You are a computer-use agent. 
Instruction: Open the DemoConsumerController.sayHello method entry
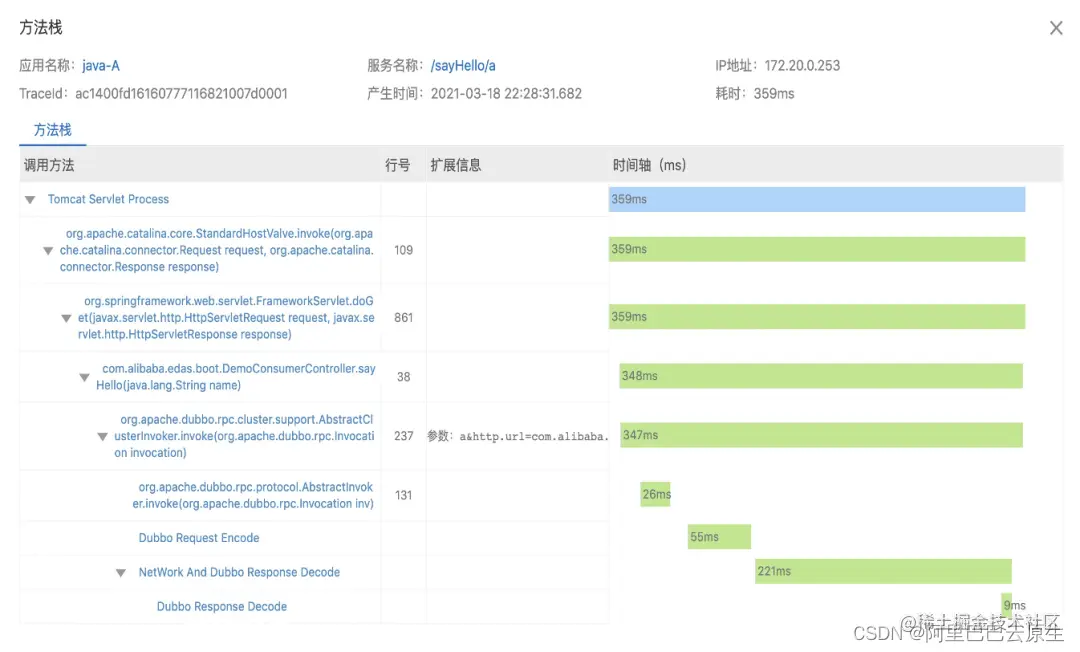click(x=236, y=377)
